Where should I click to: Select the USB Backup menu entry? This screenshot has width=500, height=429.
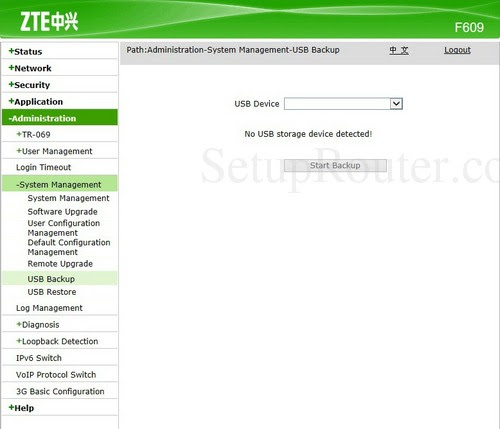click(x=60, y=279)
